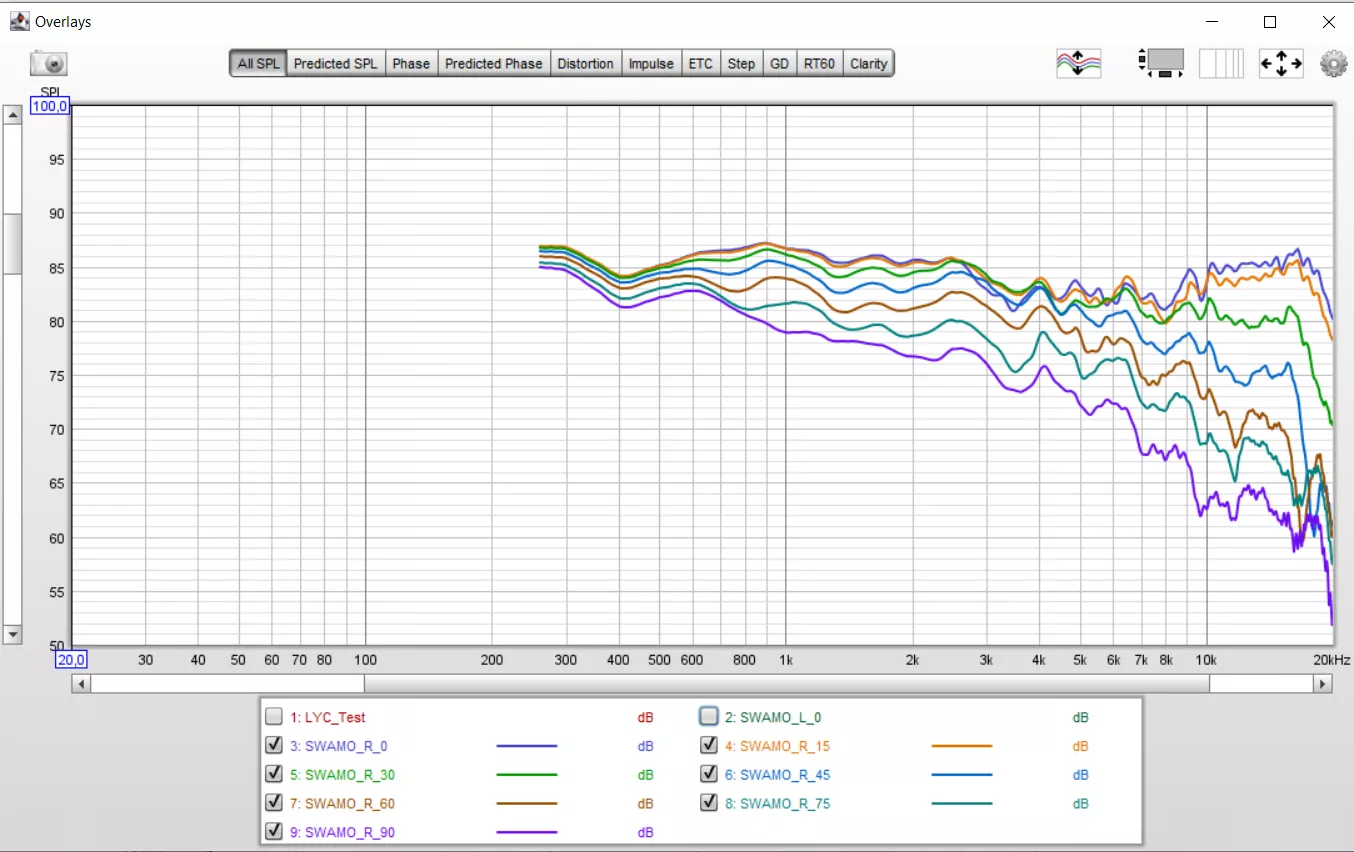1354x852 pixels.
Task: Select the Predicted Phase button
Action: (x=493, y=64)
